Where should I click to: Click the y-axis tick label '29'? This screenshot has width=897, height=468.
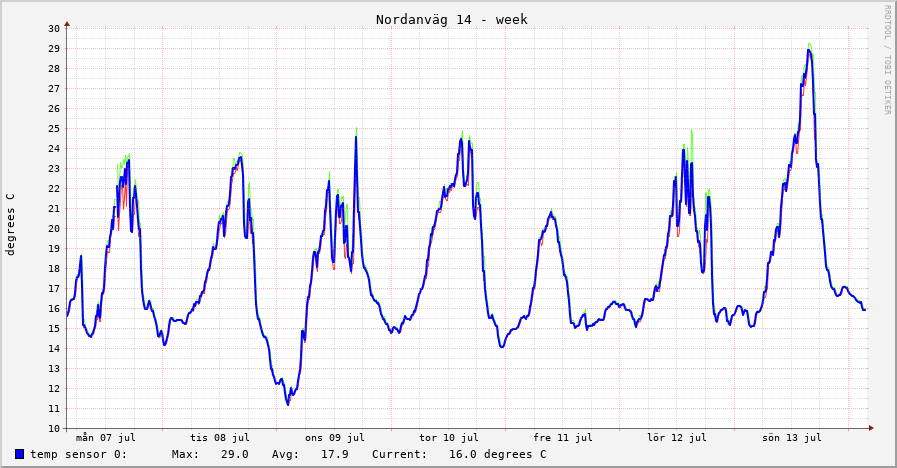coord(54,49)
